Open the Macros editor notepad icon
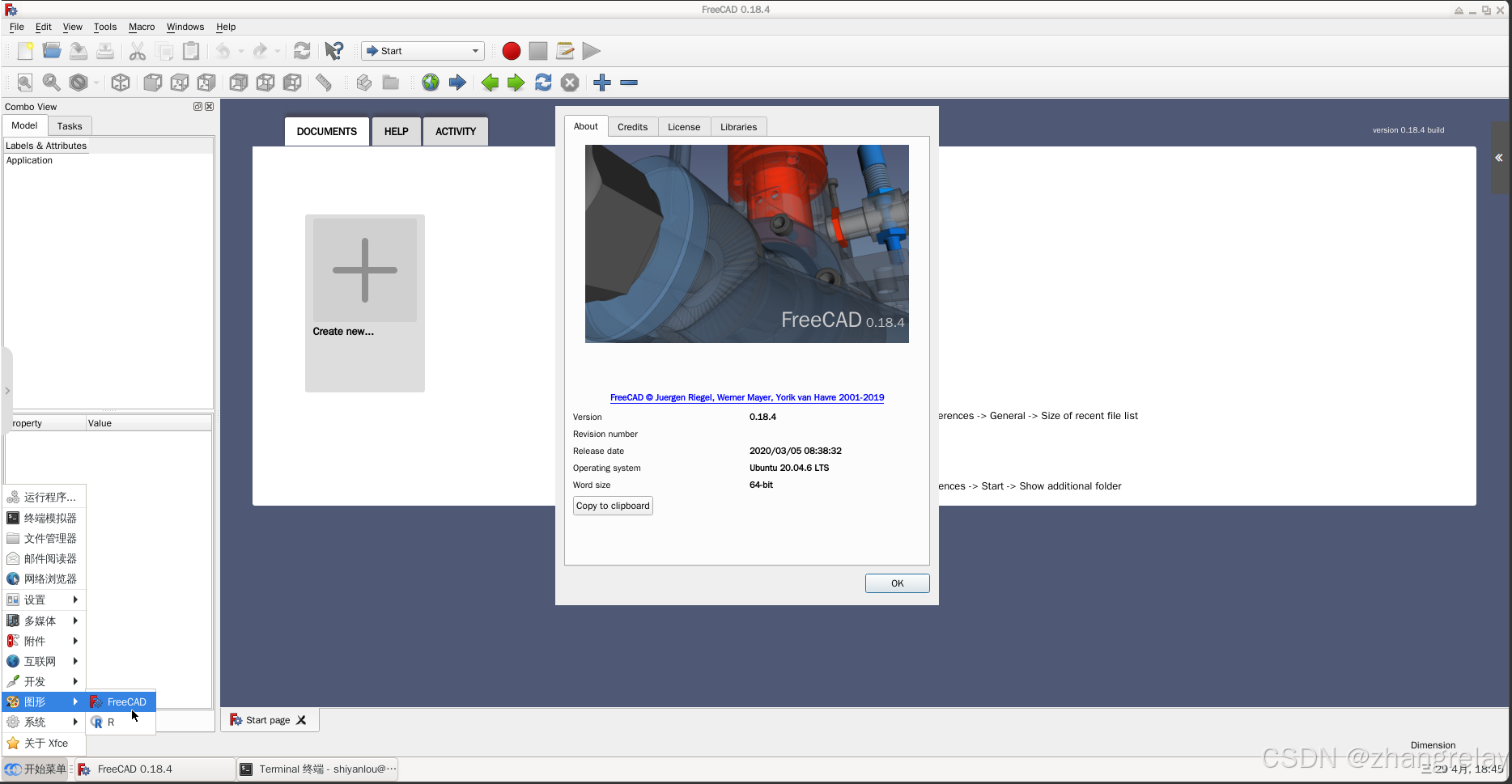This screenshot has height=784, width=1512. (x=565, y=51)
